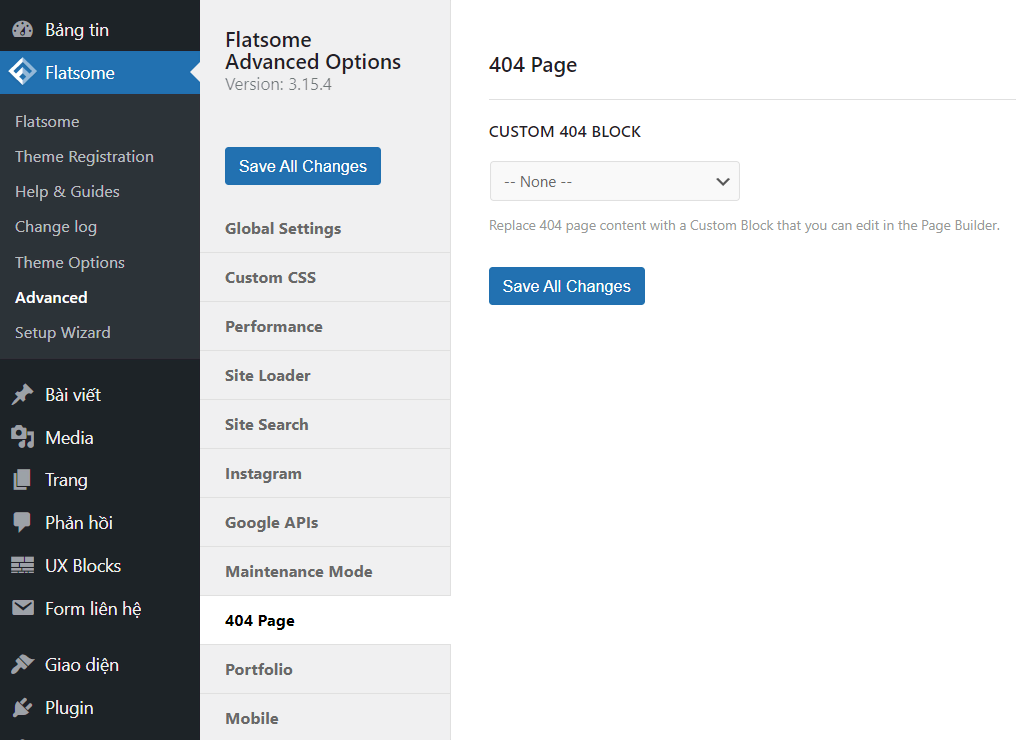
Task: Launch the Setup Wizard
Action: [x=63, y=332]
